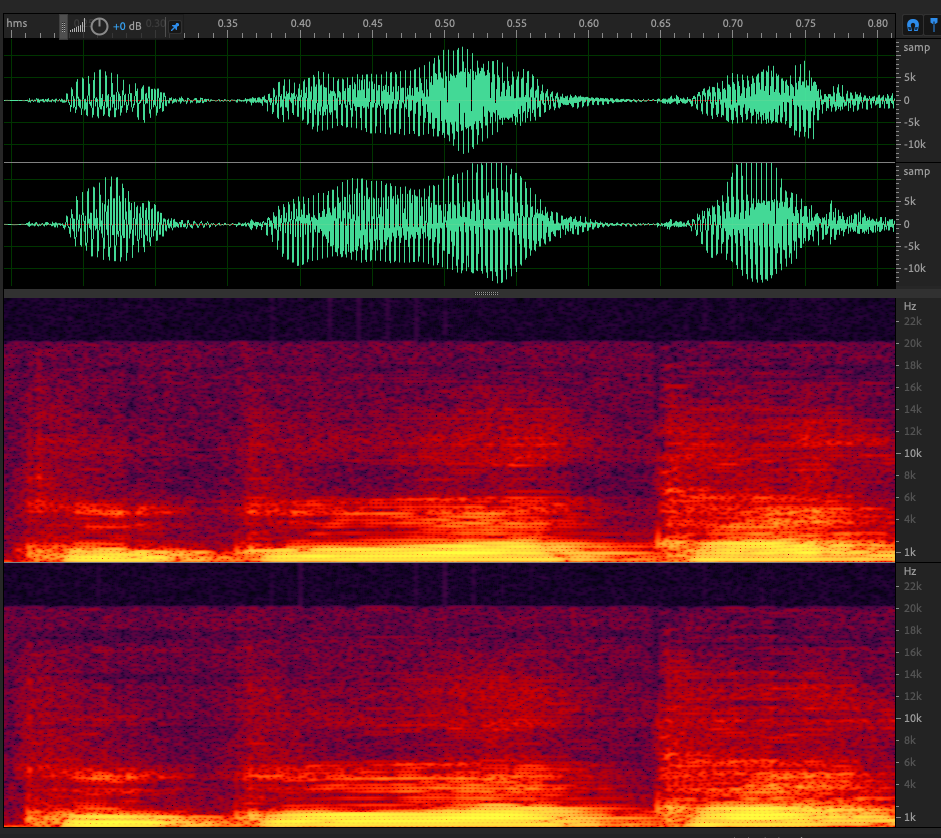Click the 10k tick on lower frequency scale
The height and width of the screenshot is (838, 941).
(x=912, y=718)
